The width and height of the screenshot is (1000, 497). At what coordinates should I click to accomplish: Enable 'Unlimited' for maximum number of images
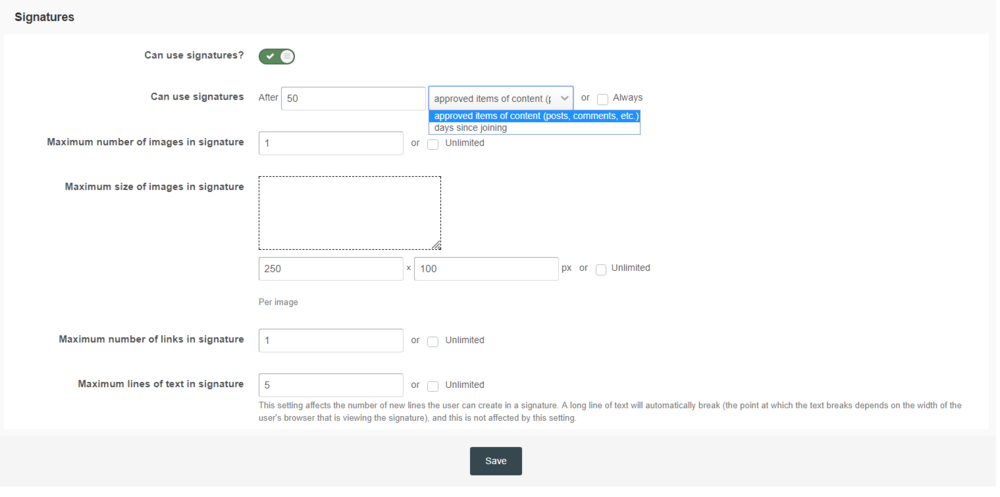[433, 144]
